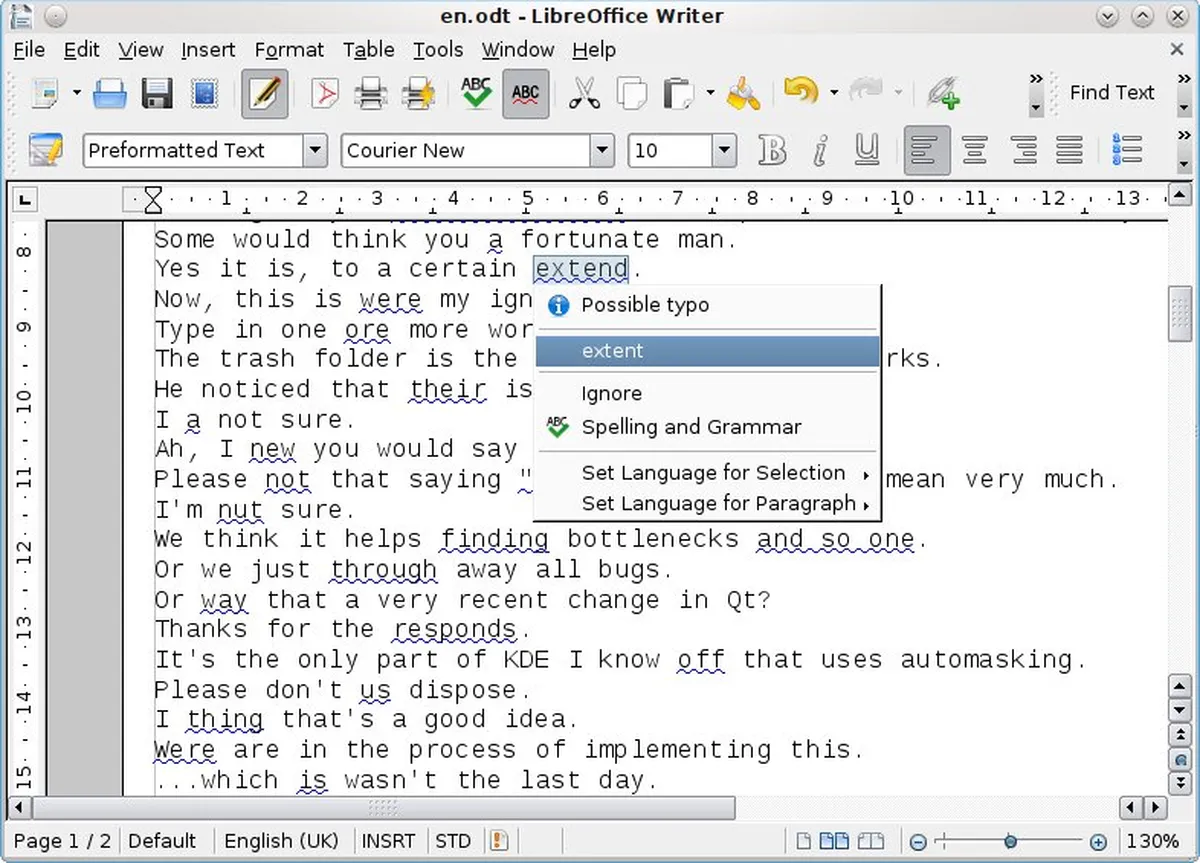This screenshot has height=863, width=1200.
Task: Select Ignore in the context menu
Action: click(708, 394)
